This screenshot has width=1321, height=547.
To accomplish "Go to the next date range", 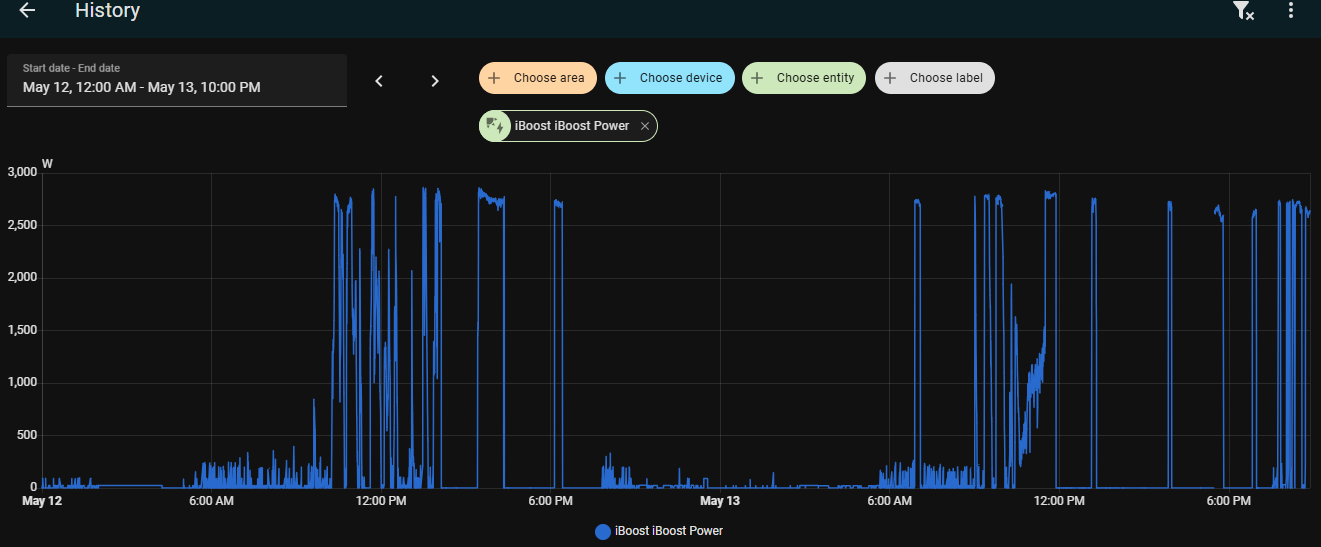I will click(x=435, y=81).
